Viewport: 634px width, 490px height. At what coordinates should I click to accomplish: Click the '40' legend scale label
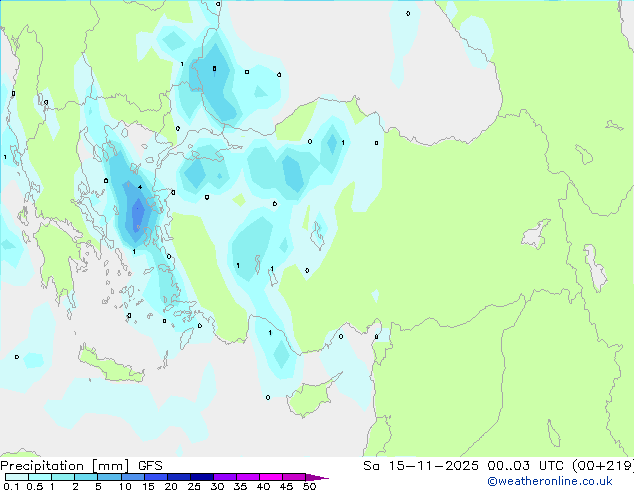point(263,486)
